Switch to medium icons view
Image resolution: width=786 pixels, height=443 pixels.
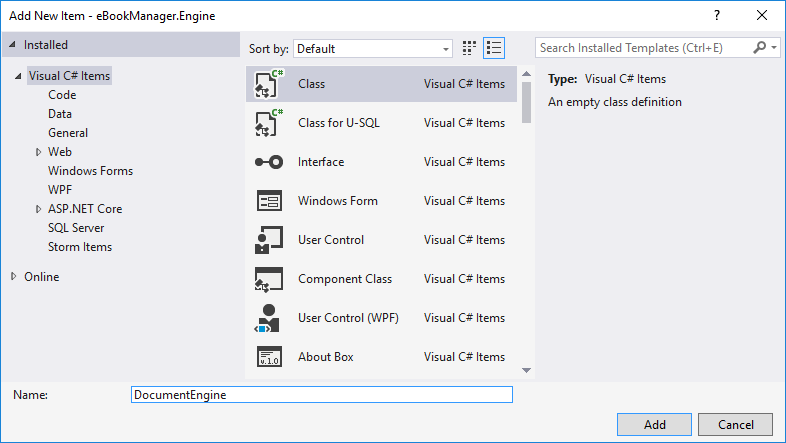point(469,48)
